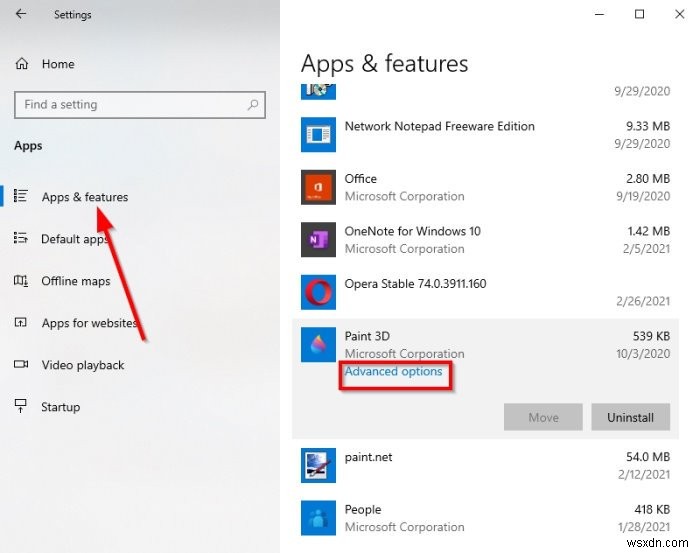Maximize the Settings window
700x553 pixels.
click(639, 14)
